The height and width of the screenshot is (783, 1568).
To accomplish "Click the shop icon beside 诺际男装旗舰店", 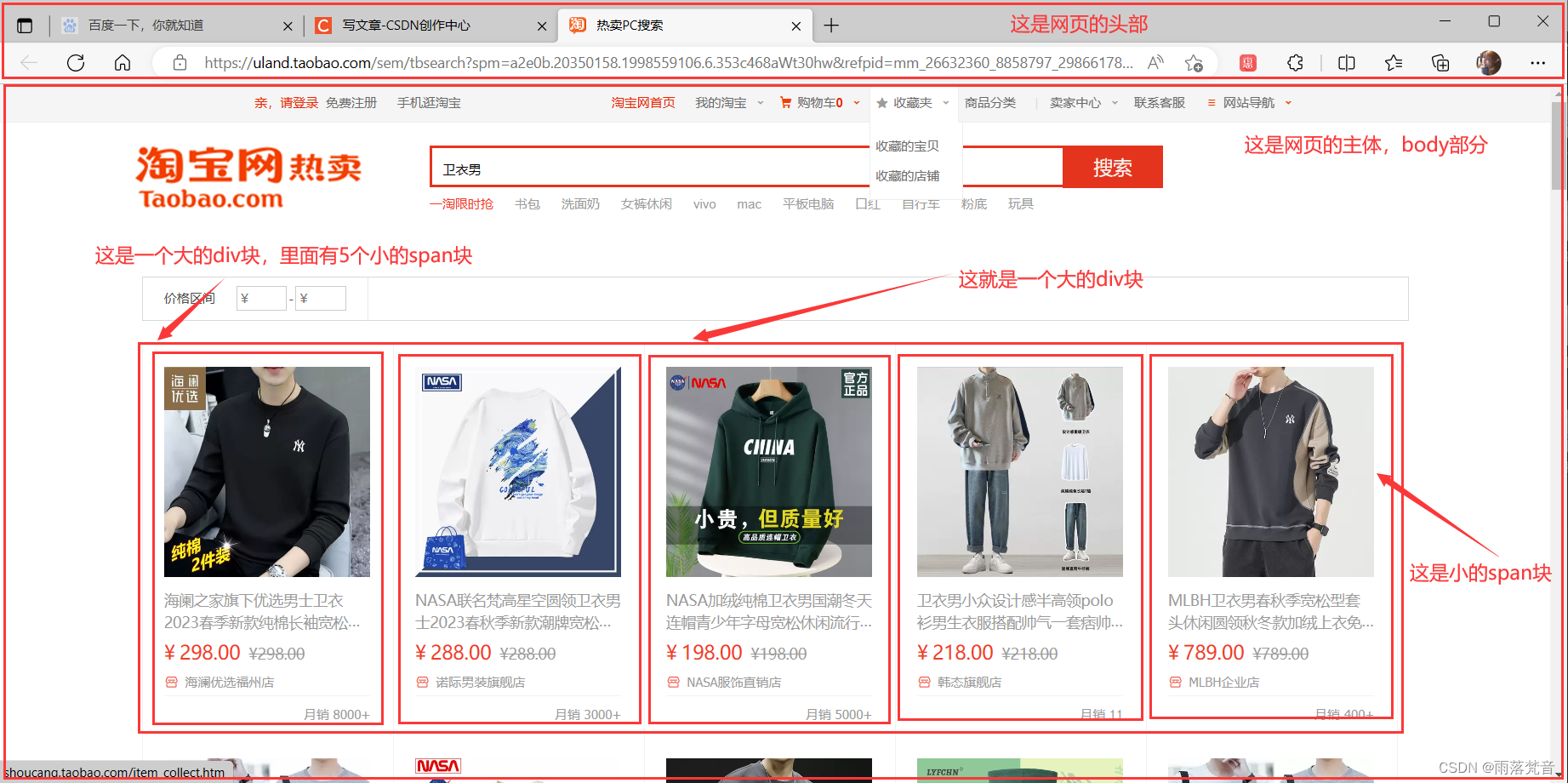I will (422, 683).
